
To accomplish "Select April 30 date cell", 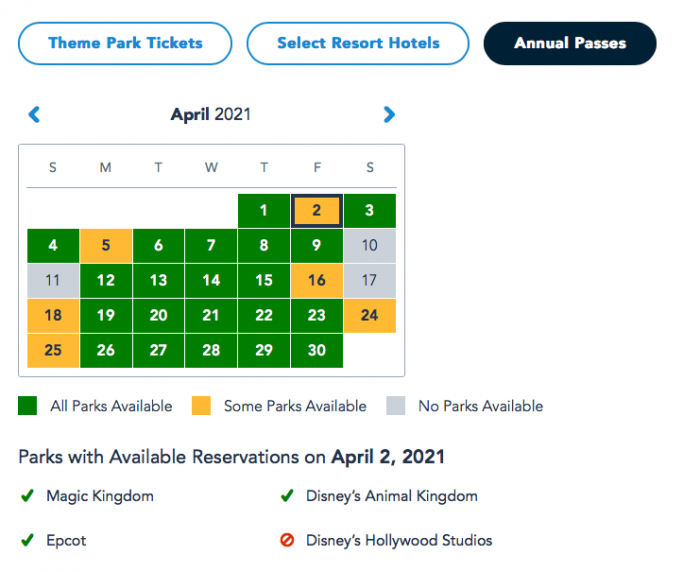I will 316,351.
